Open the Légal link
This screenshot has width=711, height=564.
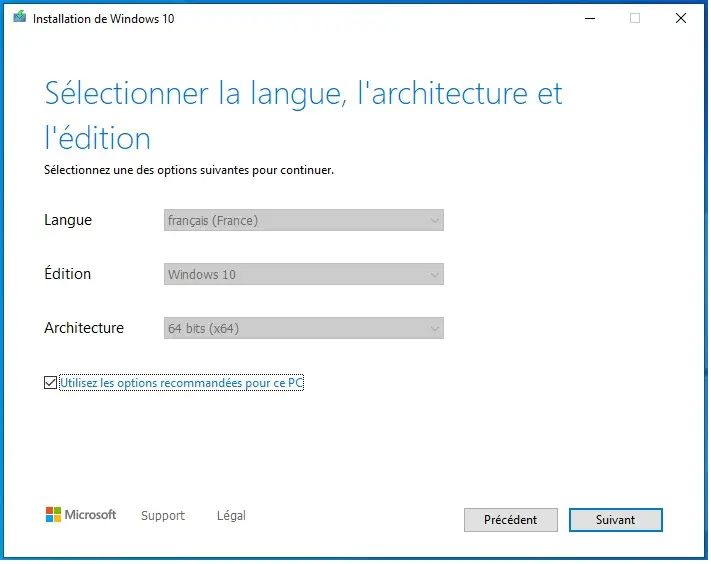pos(232,517)
